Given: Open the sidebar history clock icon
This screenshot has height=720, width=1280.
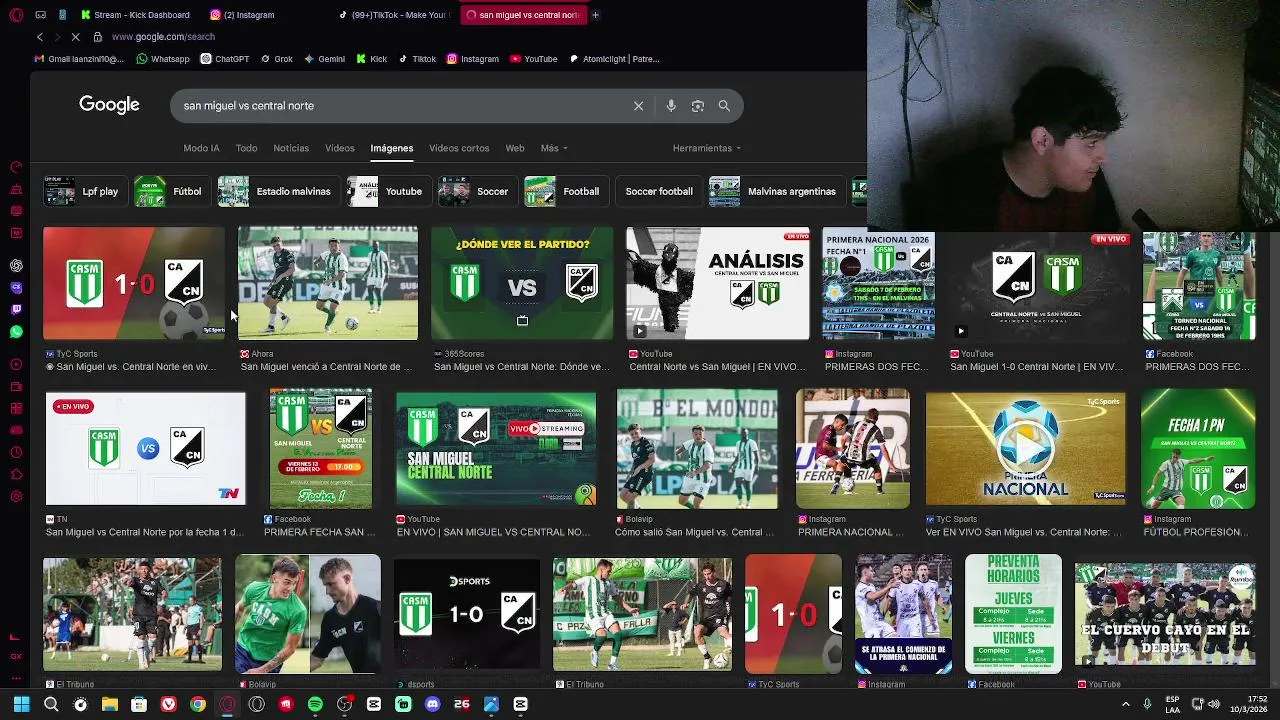Looking at the screenshot, I should (16, 452).
